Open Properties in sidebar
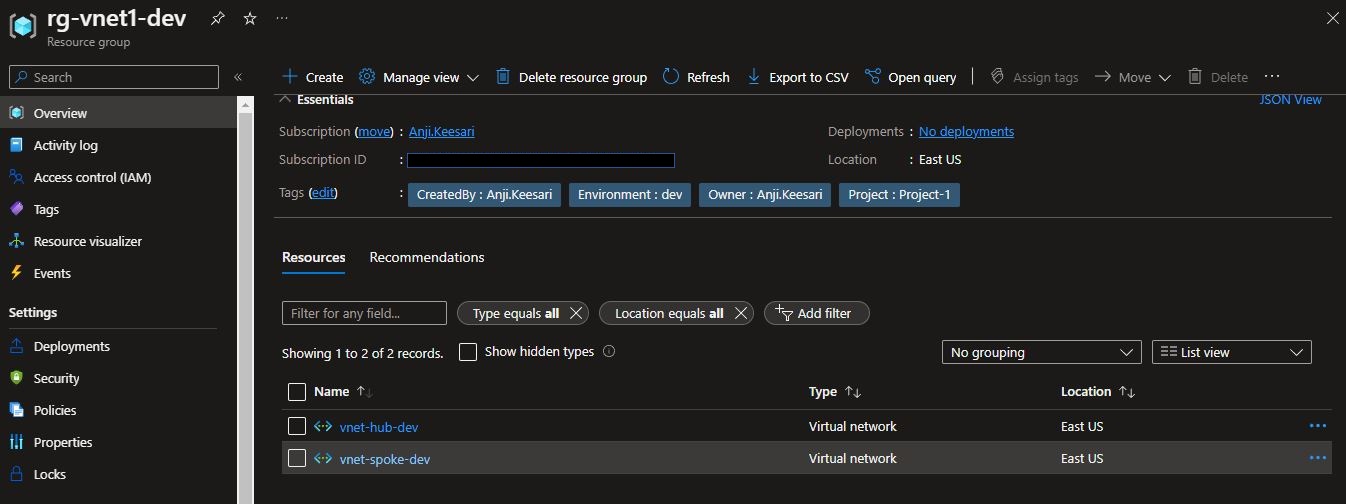The width and height of the screenshot is (1346, 504). coord(119,442)
